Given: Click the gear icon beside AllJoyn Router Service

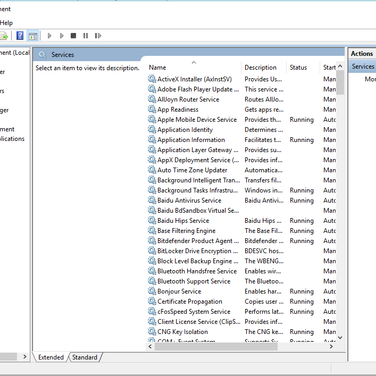Looking at the screenshot, I should [152, 99].
